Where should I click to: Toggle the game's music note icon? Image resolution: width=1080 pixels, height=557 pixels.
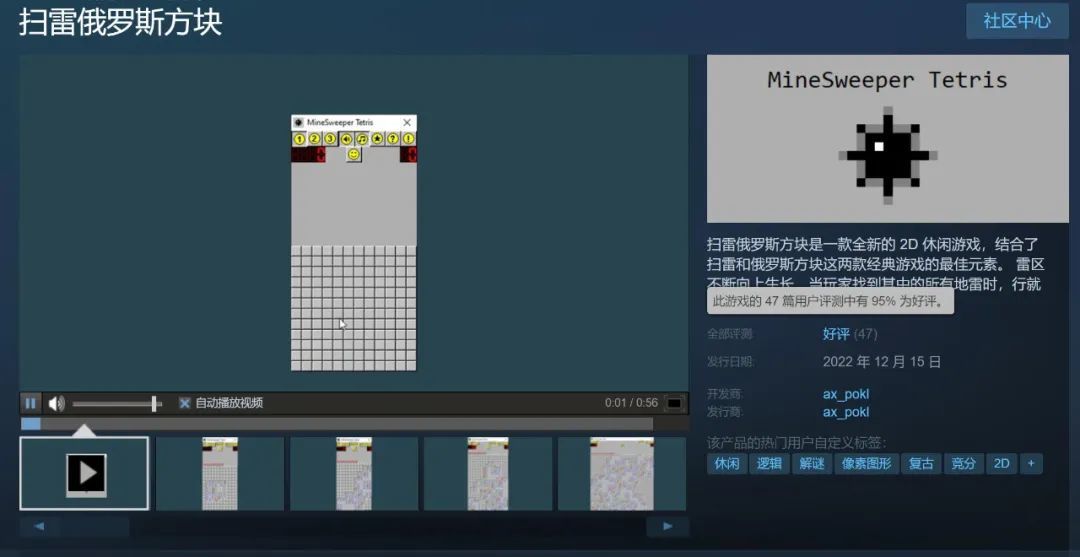point(362,139)
